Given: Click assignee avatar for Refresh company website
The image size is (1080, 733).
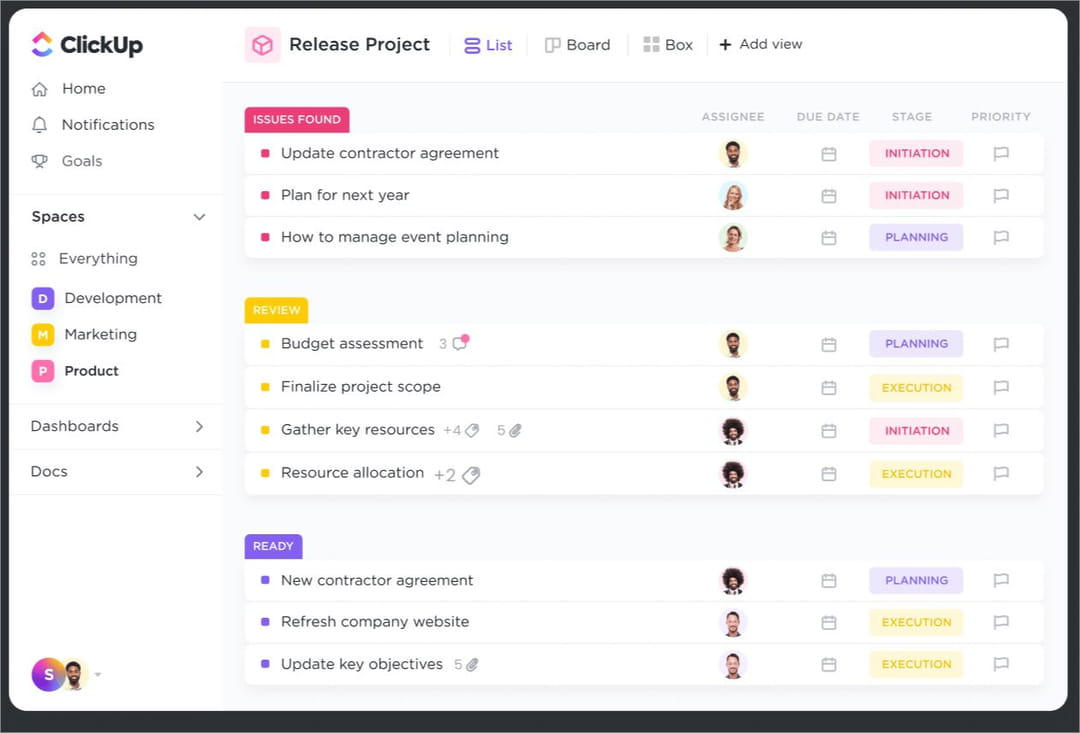Looking at the screenshot, I should 733,623.
